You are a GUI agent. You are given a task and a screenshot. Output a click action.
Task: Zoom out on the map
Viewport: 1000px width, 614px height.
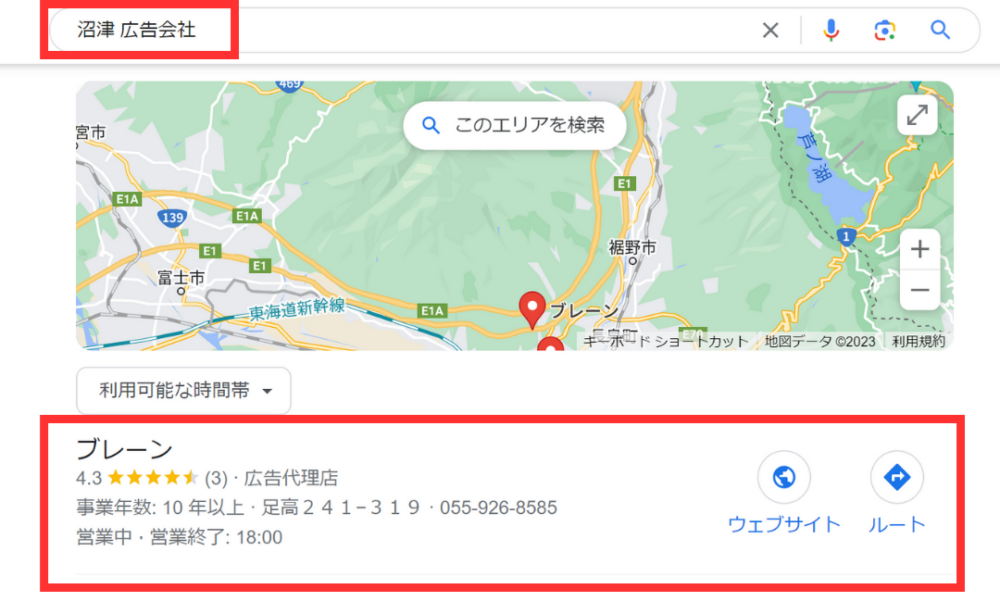pos(920,290)
